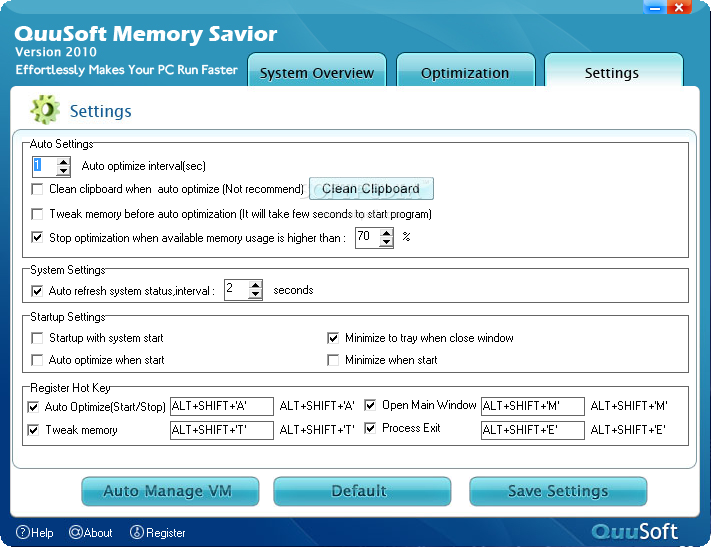Enable Tweak memory before auto optimization
The image size is (711, 547).
coord(37,214)
